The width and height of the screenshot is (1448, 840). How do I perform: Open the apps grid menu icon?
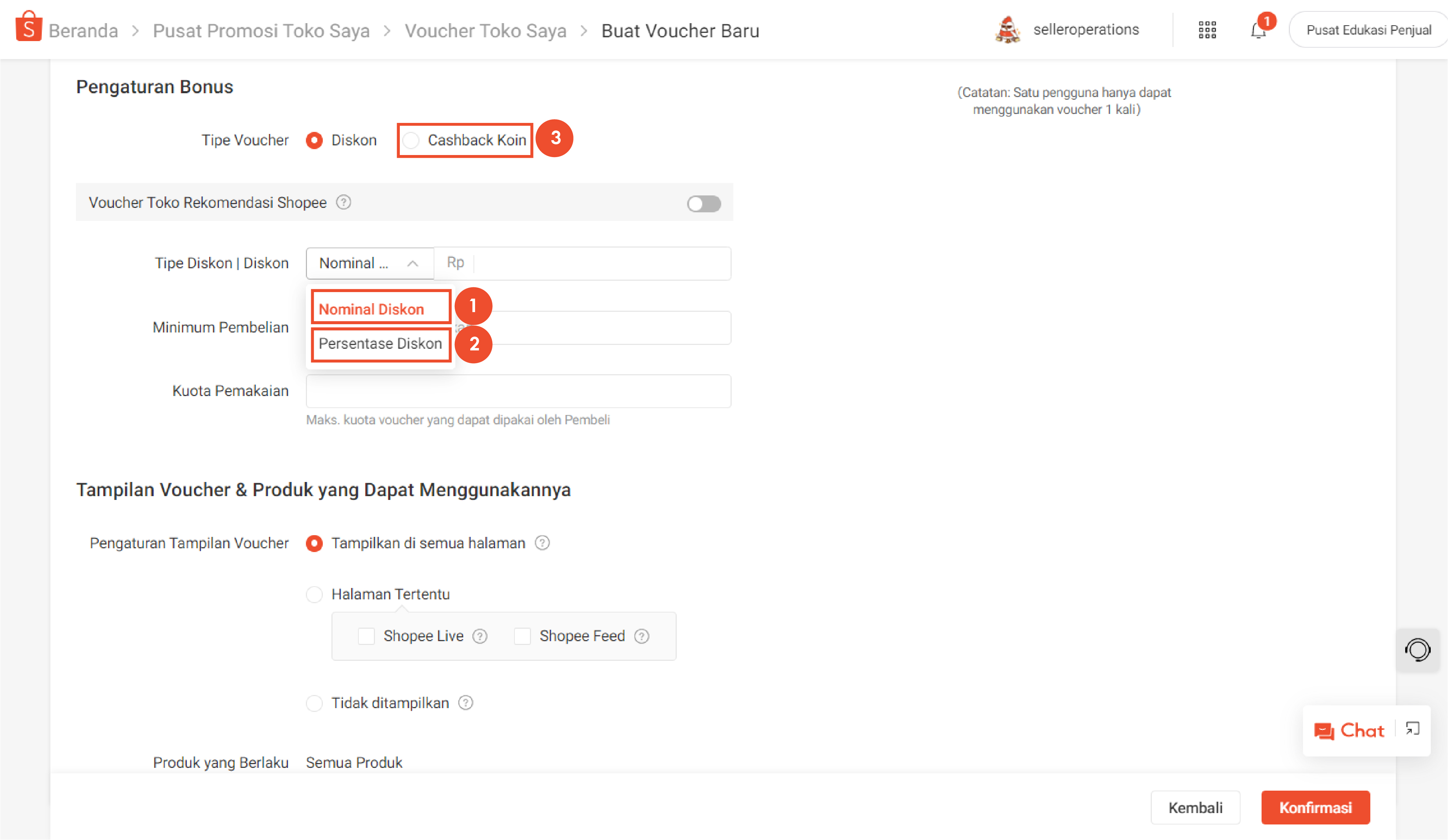tap(1207, 30)
